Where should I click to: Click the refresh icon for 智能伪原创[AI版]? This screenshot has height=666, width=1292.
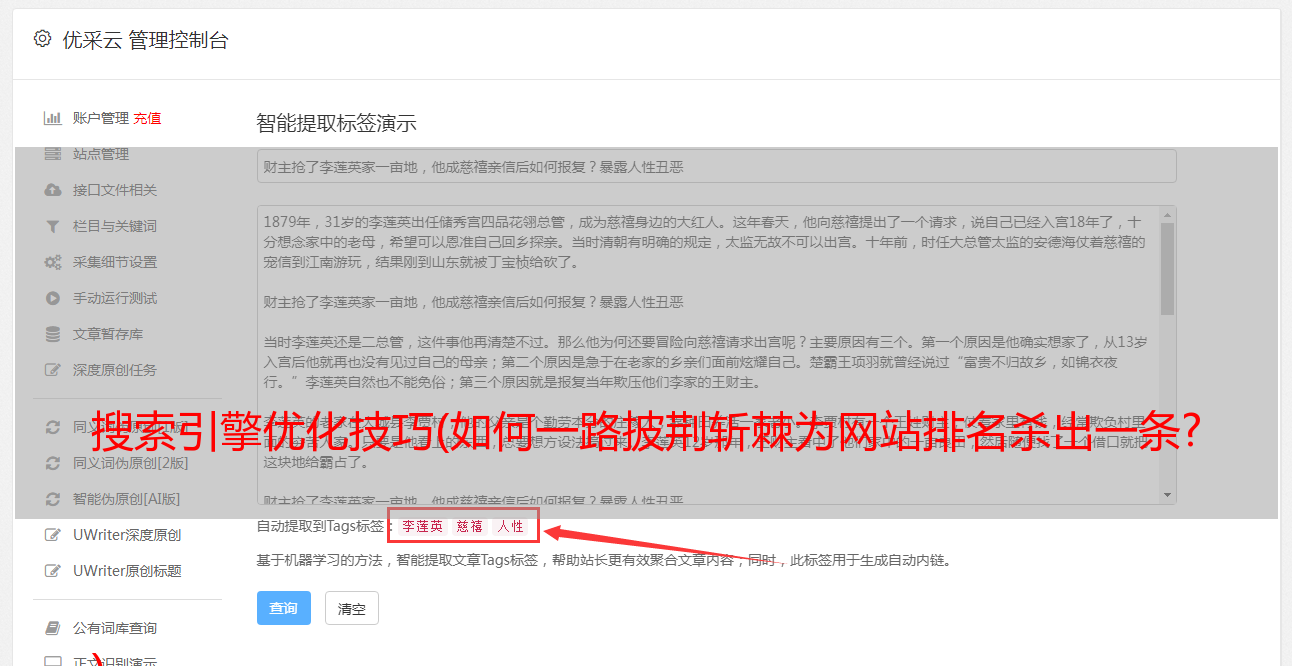point(53,499)
